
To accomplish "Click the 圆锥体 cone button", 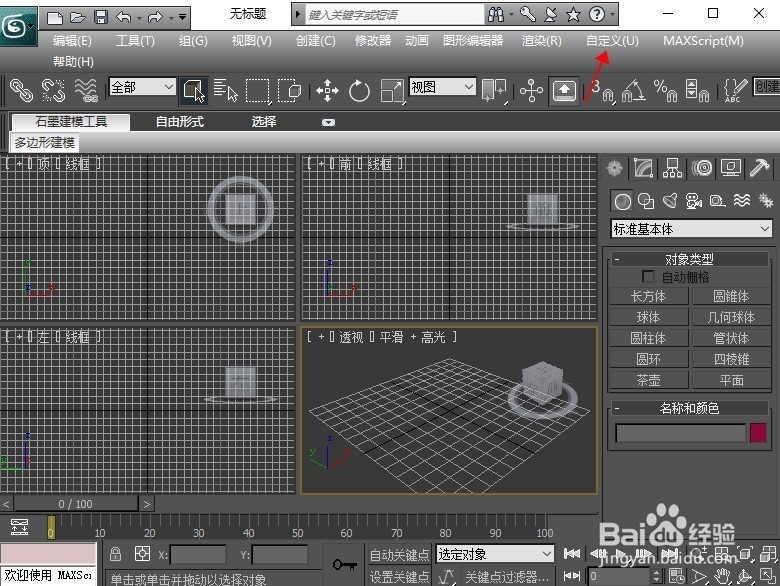I will point(731,296).
